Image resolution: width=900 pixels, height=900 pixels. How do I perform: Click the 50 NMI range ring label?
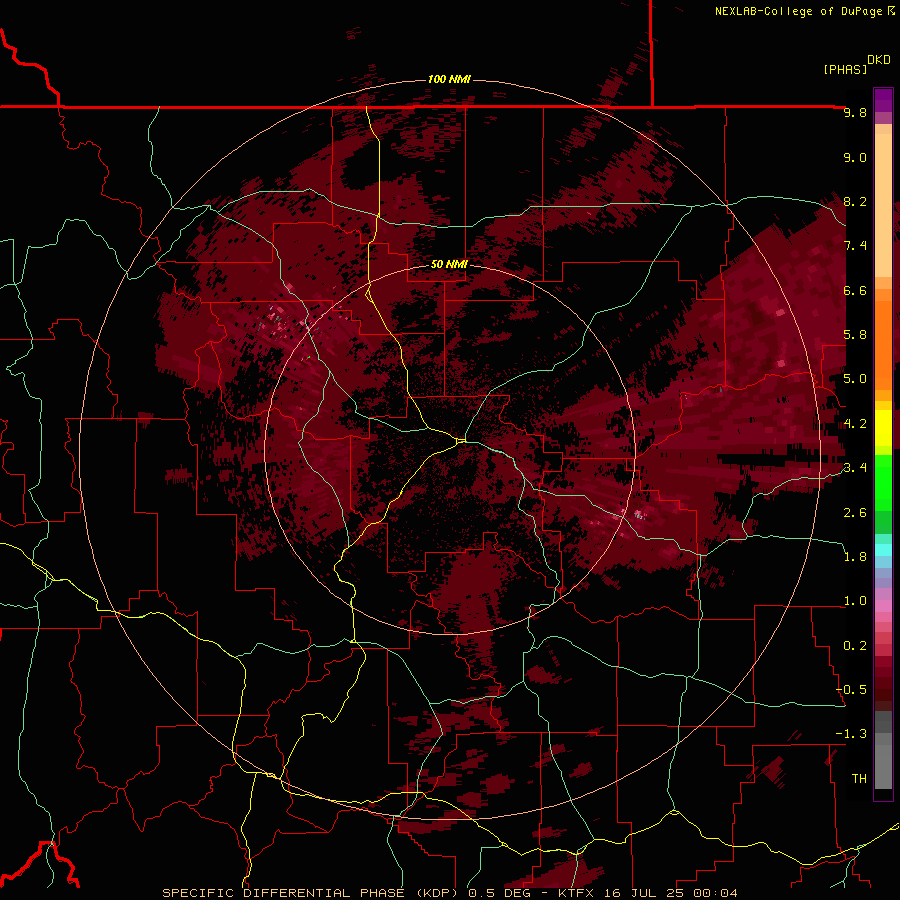coord(449,264)
